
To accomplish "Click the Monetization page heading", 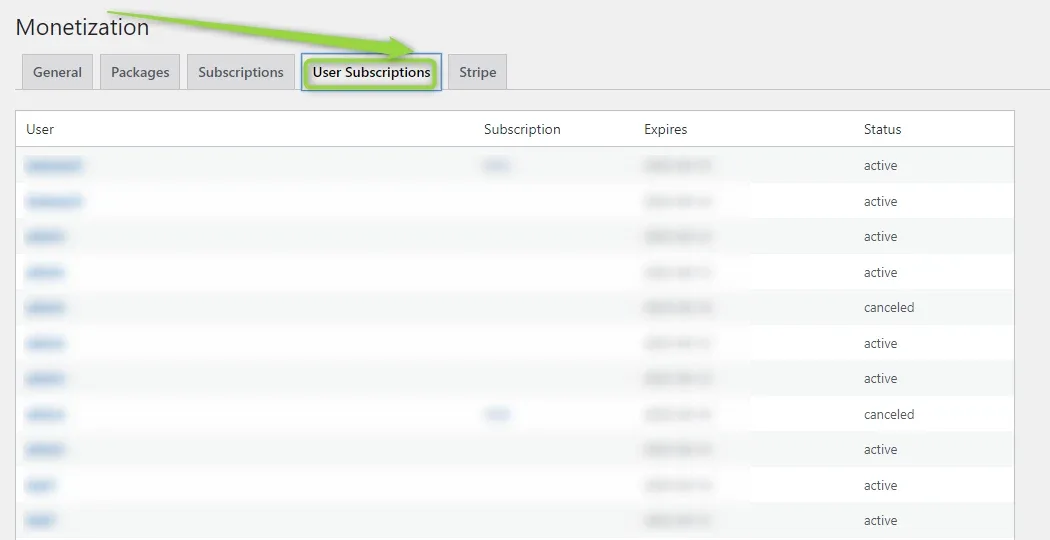I will pos(82,27).
